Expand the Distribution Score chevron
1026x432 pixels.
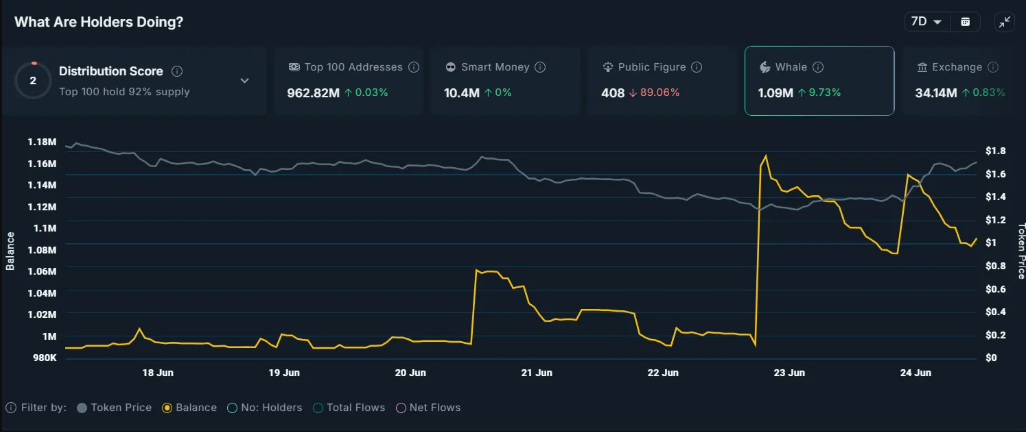click(x=245, y=81)
